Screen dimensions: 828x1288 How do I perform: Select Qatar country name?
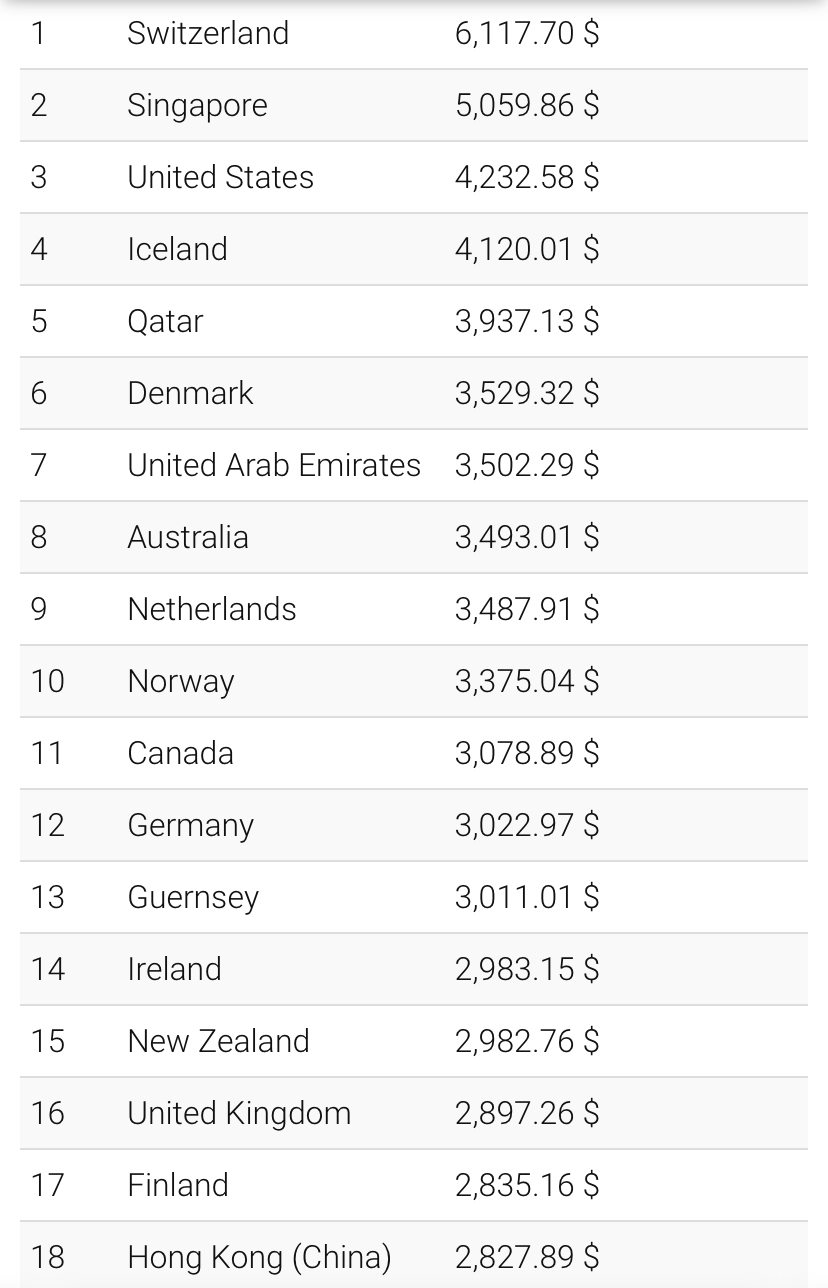point(165,321)
